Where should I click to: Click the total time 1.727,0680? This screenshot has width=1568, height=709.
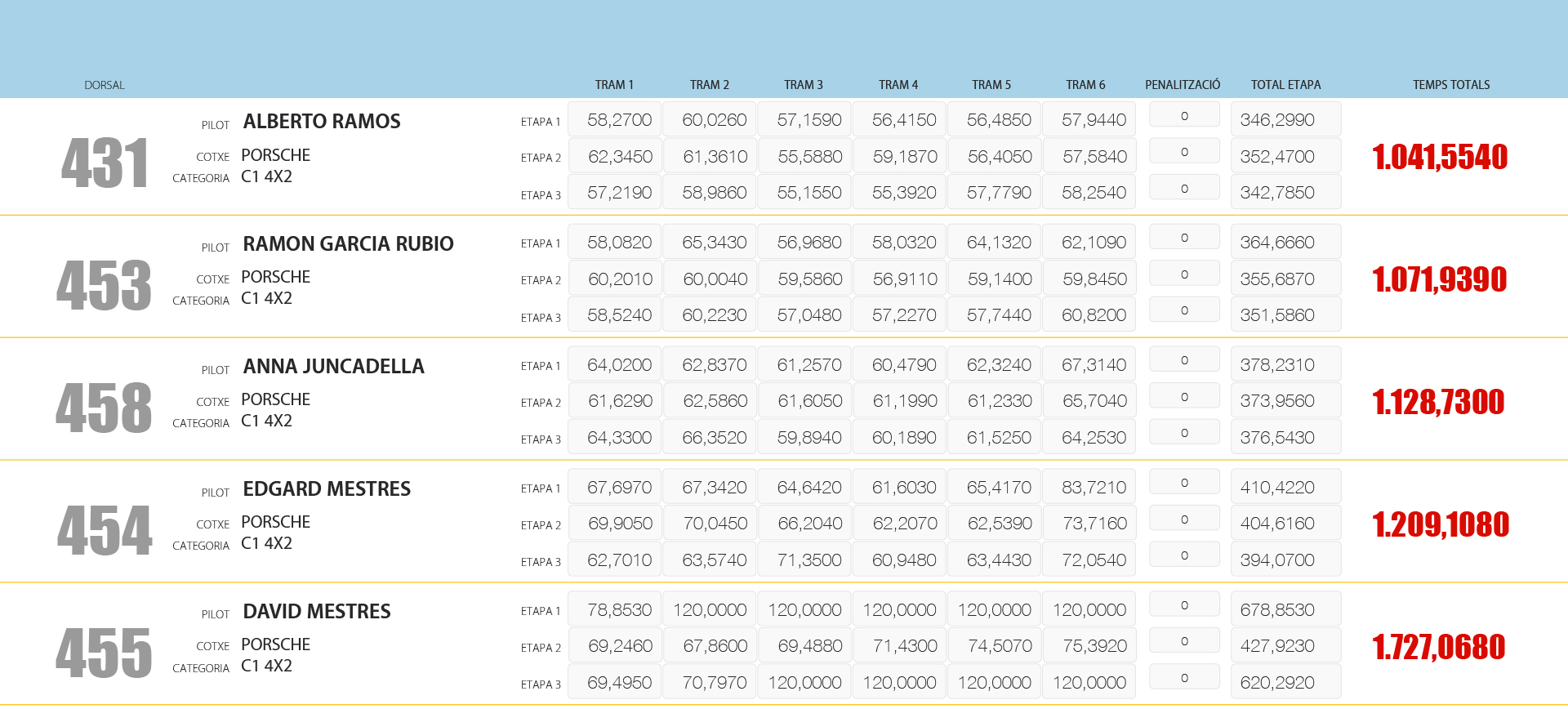tap(1439, 647)
